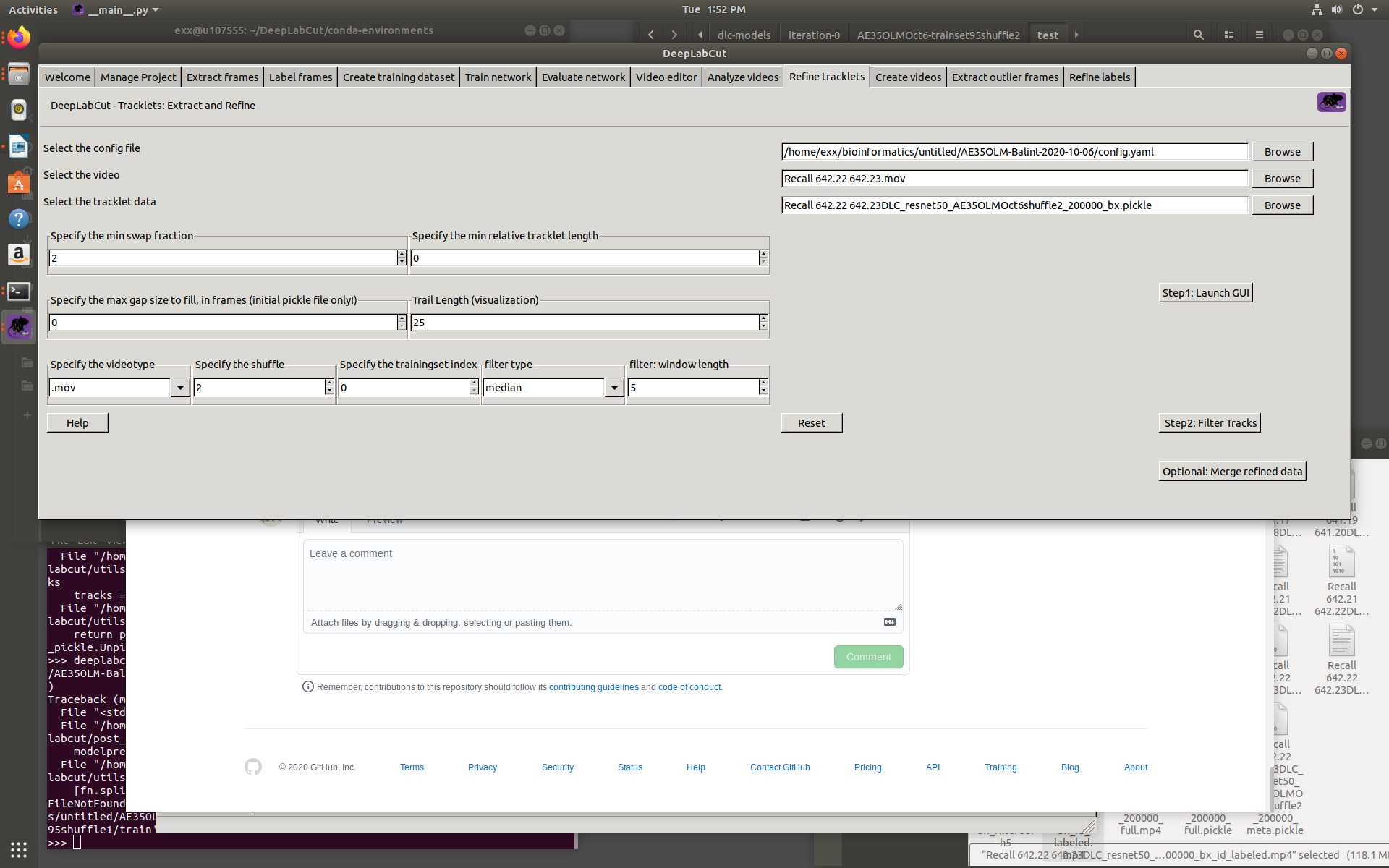Screen dimensions: 1389x868
Task: Switch to the Welcome tab
Action: (67, 77)
